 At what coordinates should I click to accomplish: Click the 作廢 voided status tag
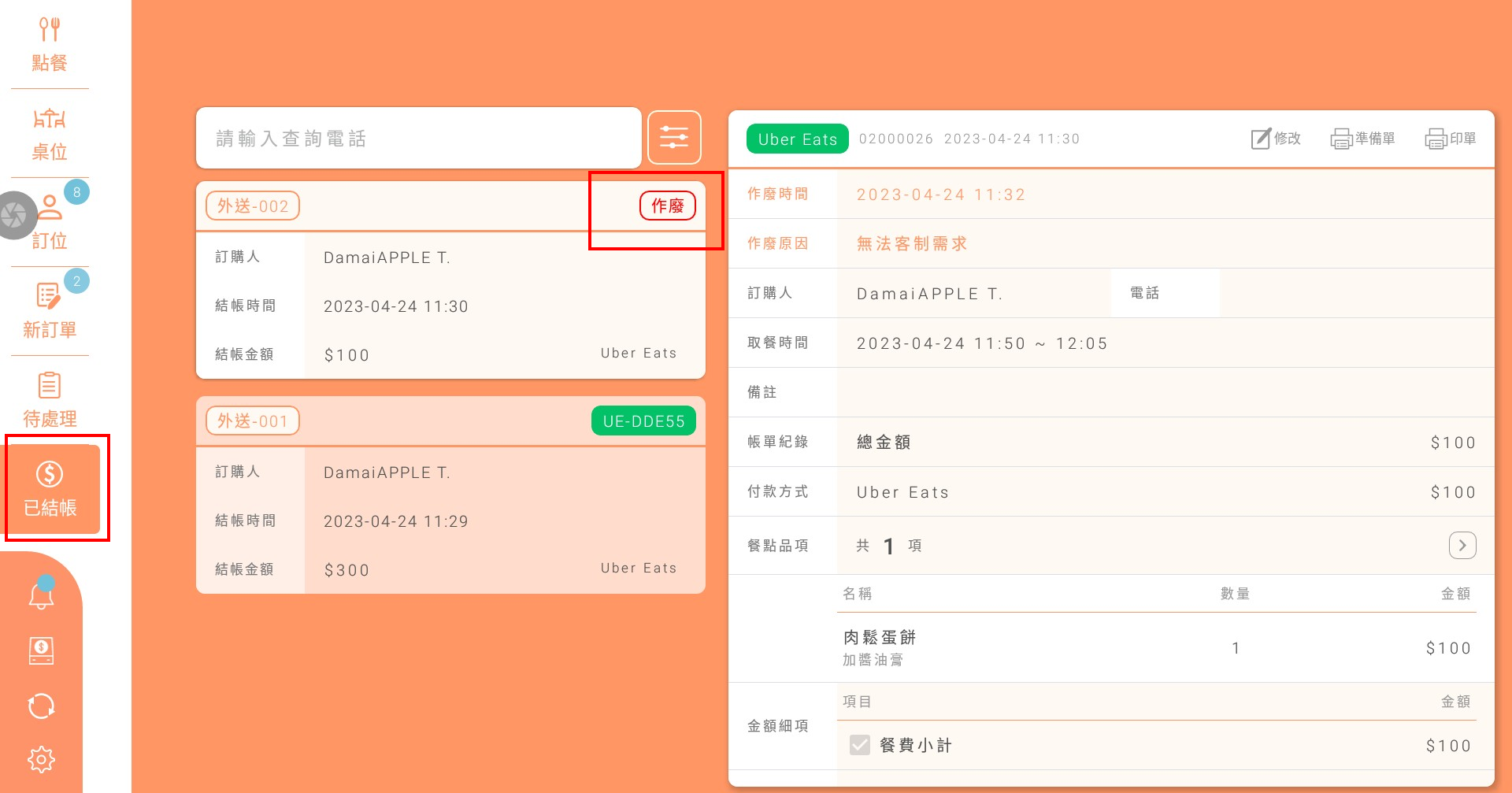click(667, 206)
